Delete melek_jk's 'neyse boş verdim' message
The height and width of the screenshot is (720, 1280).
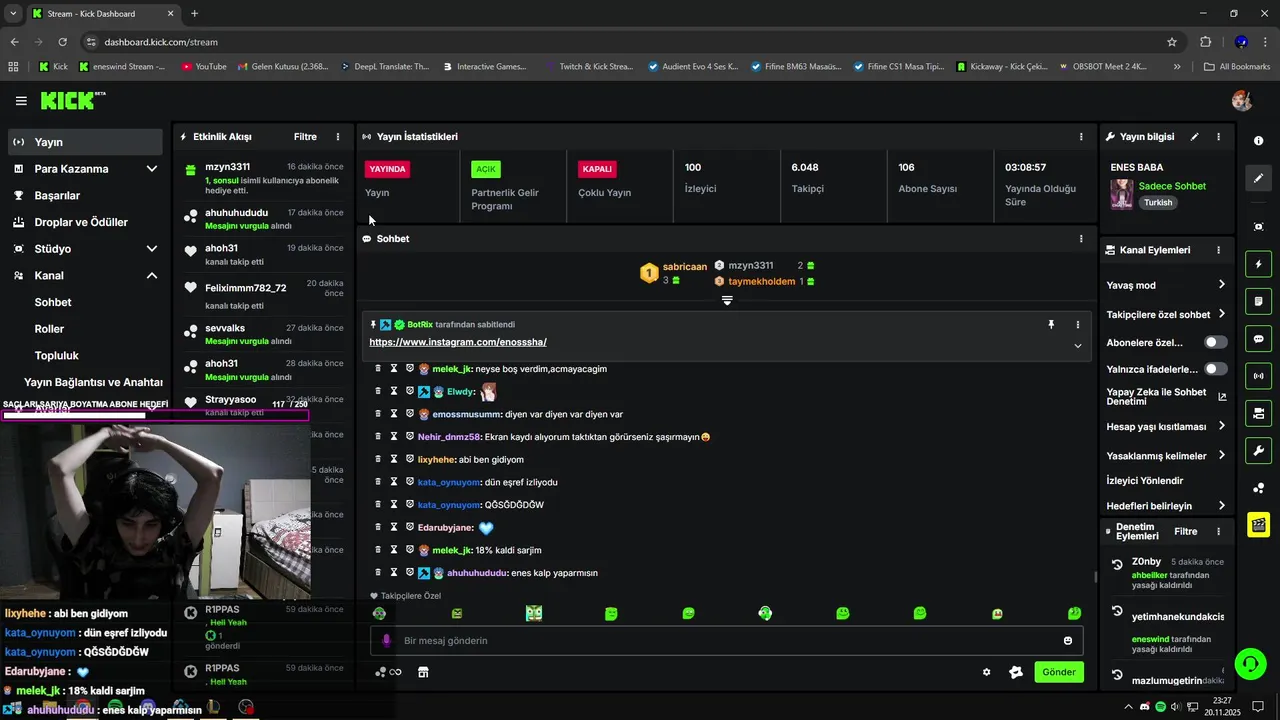pyautogui.click(x=378, y=369)
